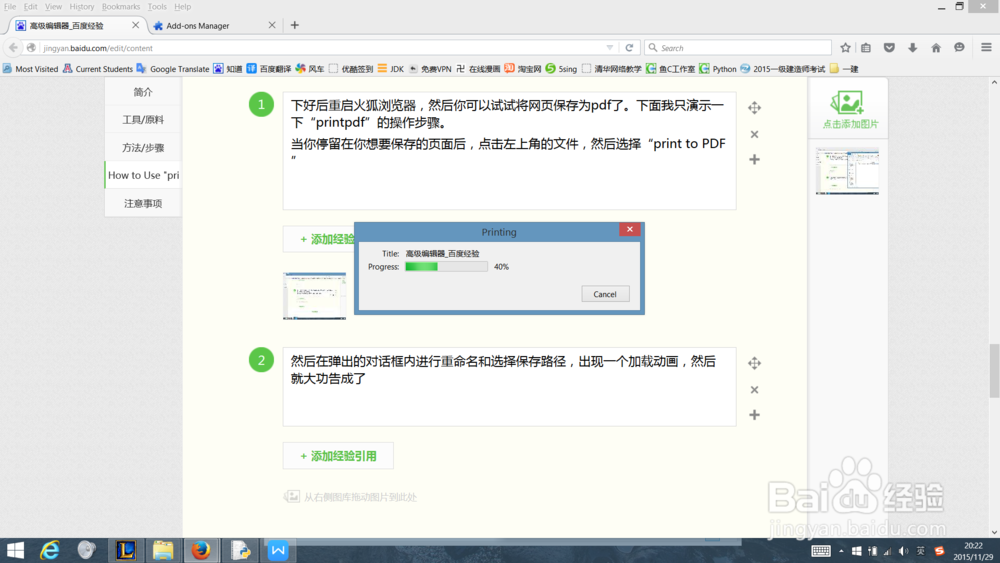The width and height of the screenshot is (1000, 563).
Task: Open the History menu
Action: coord(82,6)
